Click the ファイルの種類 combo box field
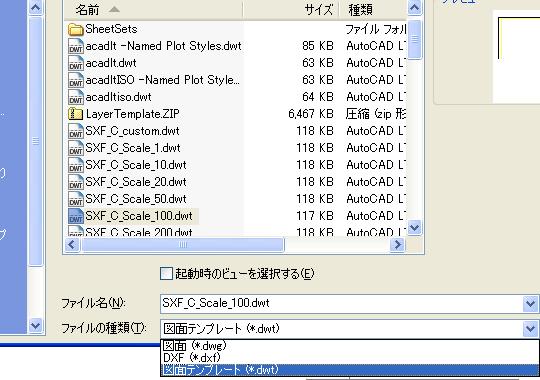The height and width of the screenshot is (380, 540). tap(341, 329)
